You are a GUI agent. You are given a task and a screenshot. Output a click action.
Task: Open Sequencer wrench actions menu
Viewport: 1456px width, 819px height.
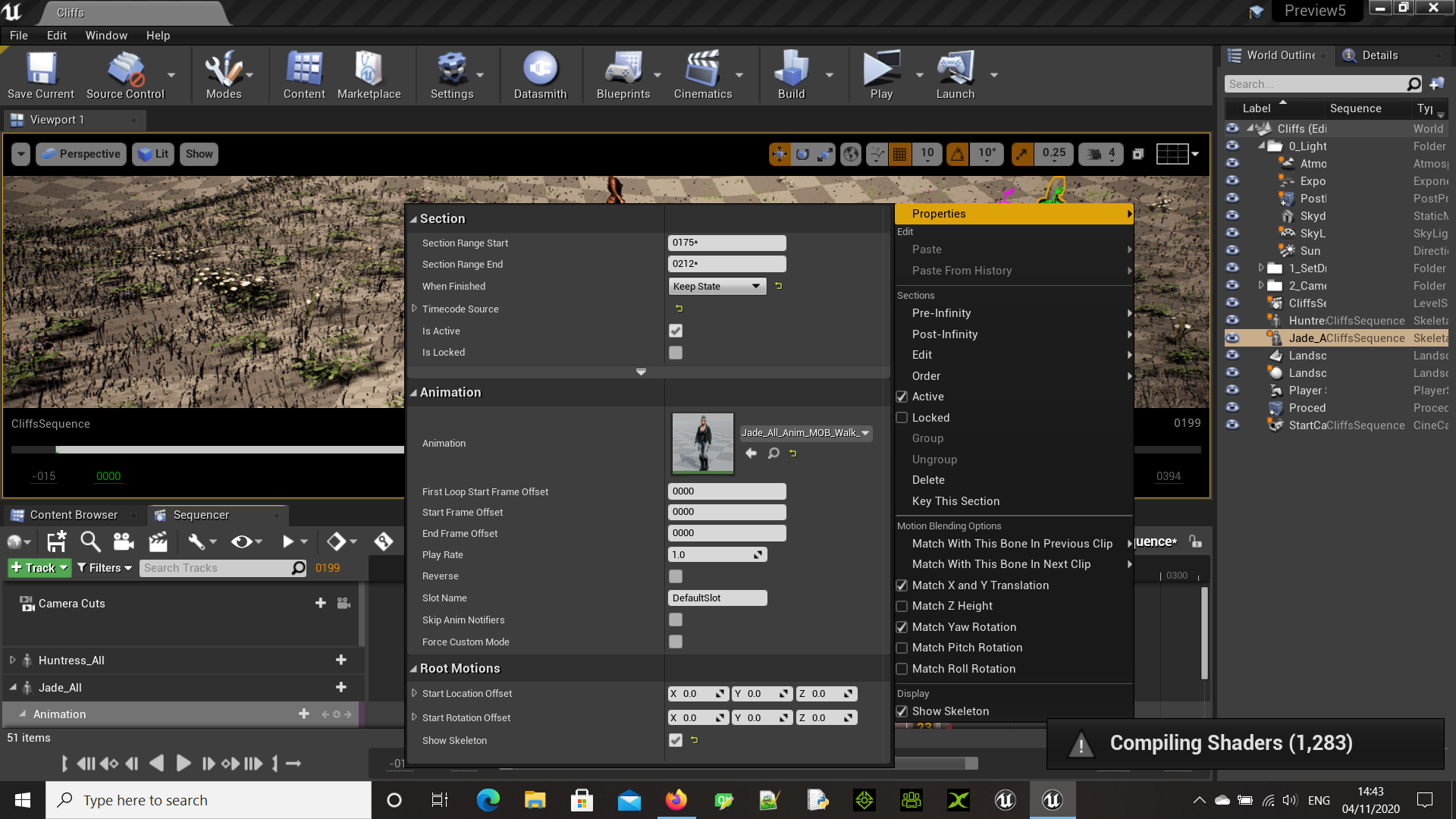coord(202,541)
